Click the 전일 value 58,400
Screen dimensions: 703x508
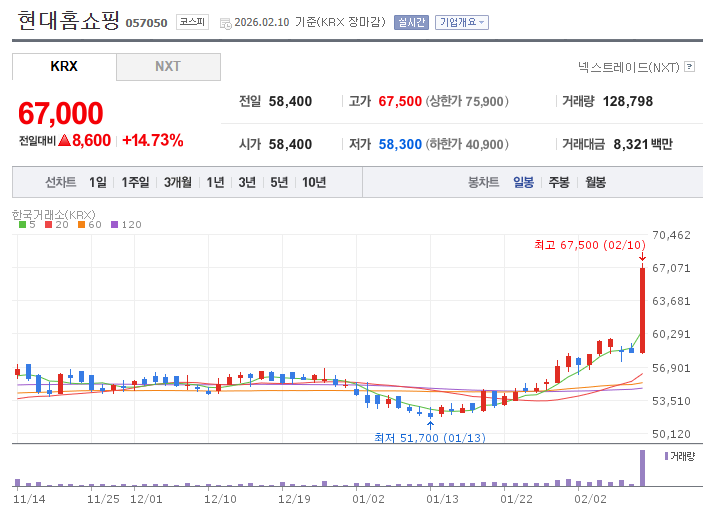pyautogui.click(x=290, y=101)
